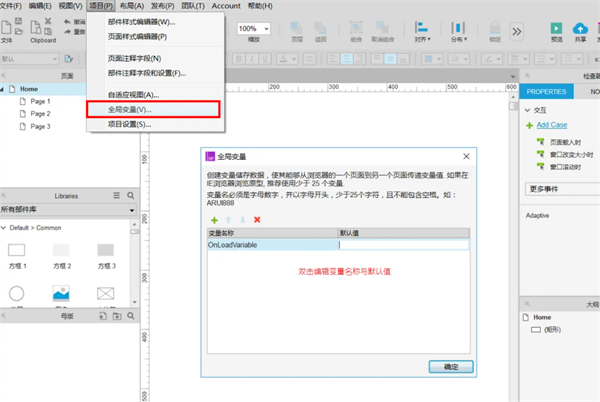This screenshot has height=402, width=600.
Task: Click the Libraries search magnifier icon
Action: (x=128, y=196)
